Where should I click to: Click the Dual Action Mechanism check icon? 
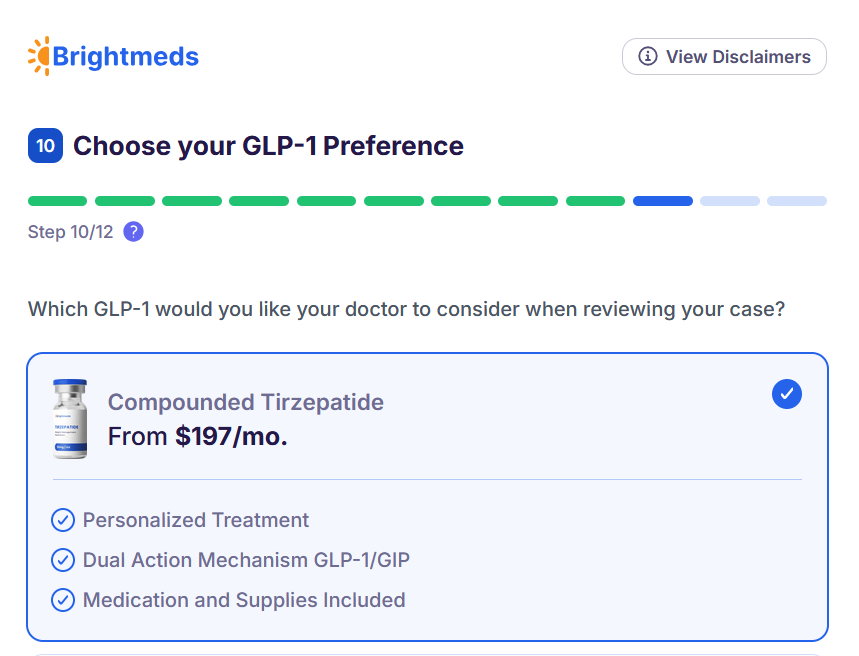63,560
